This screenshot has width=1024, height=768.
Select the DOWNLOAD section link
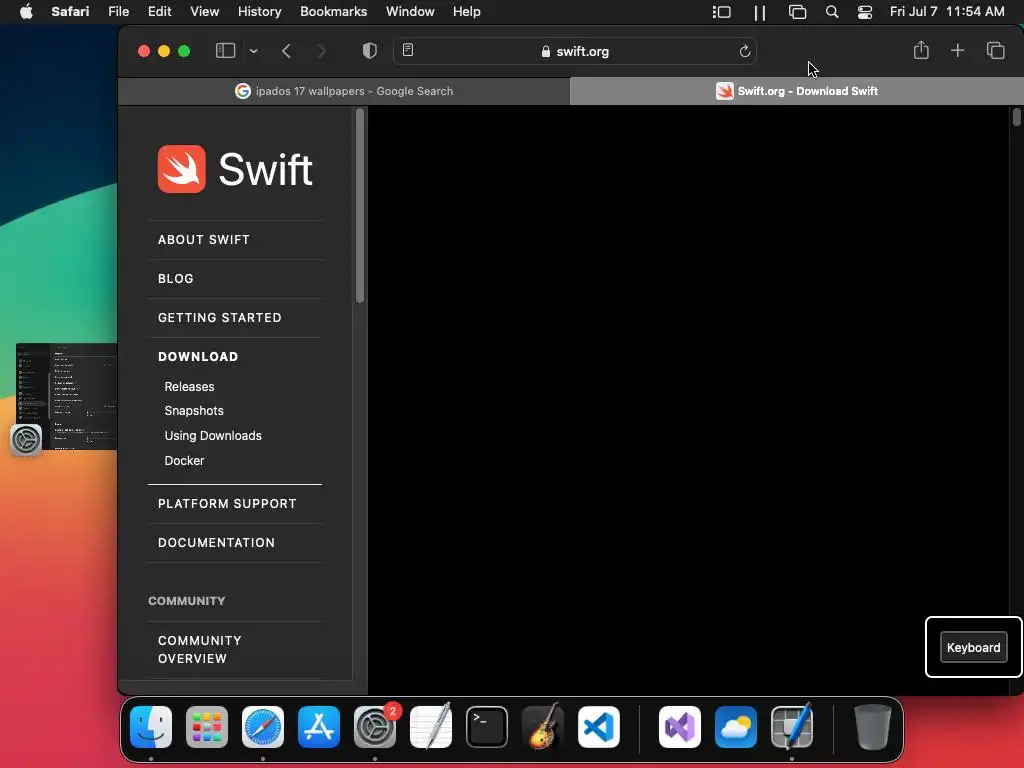[198, 357]
